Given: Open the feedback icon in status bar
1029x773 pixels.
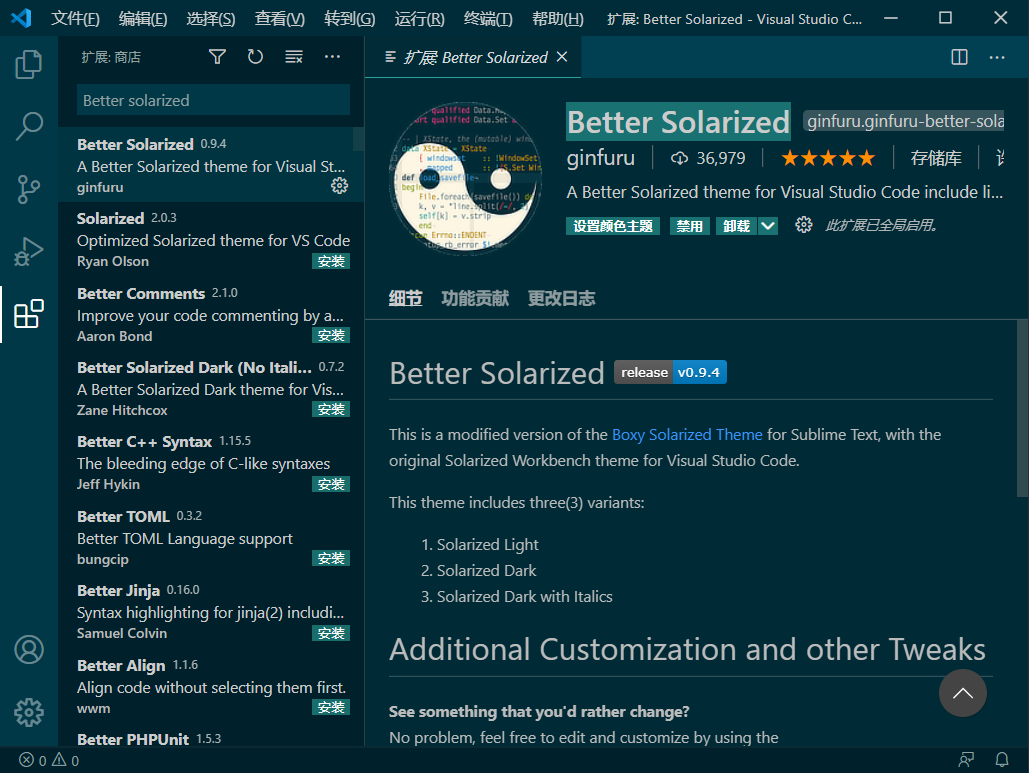Looking at the screenshot, I should point(966,760).
